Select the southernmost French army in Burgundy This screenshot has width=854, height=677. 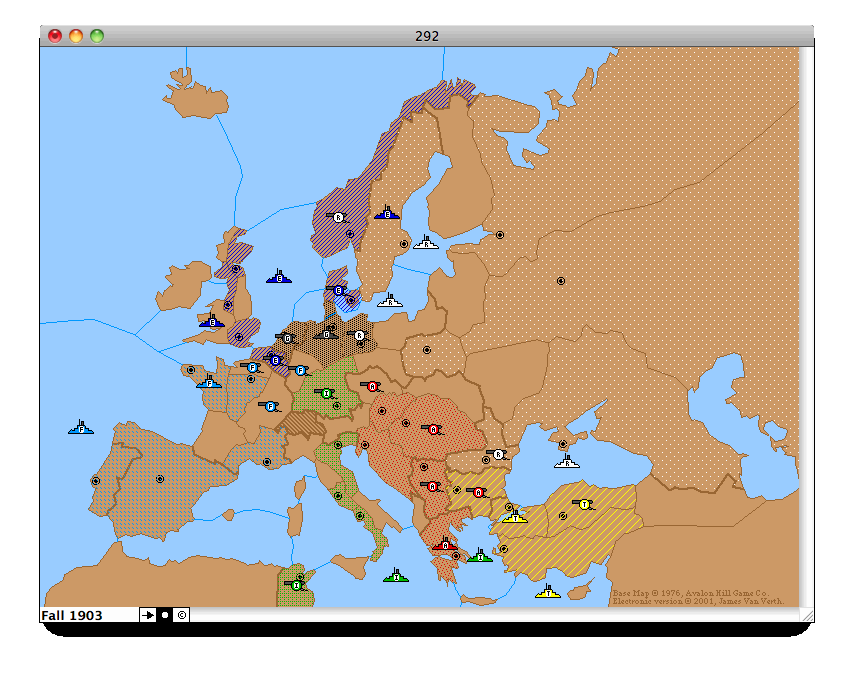click(x=270, y=406)
